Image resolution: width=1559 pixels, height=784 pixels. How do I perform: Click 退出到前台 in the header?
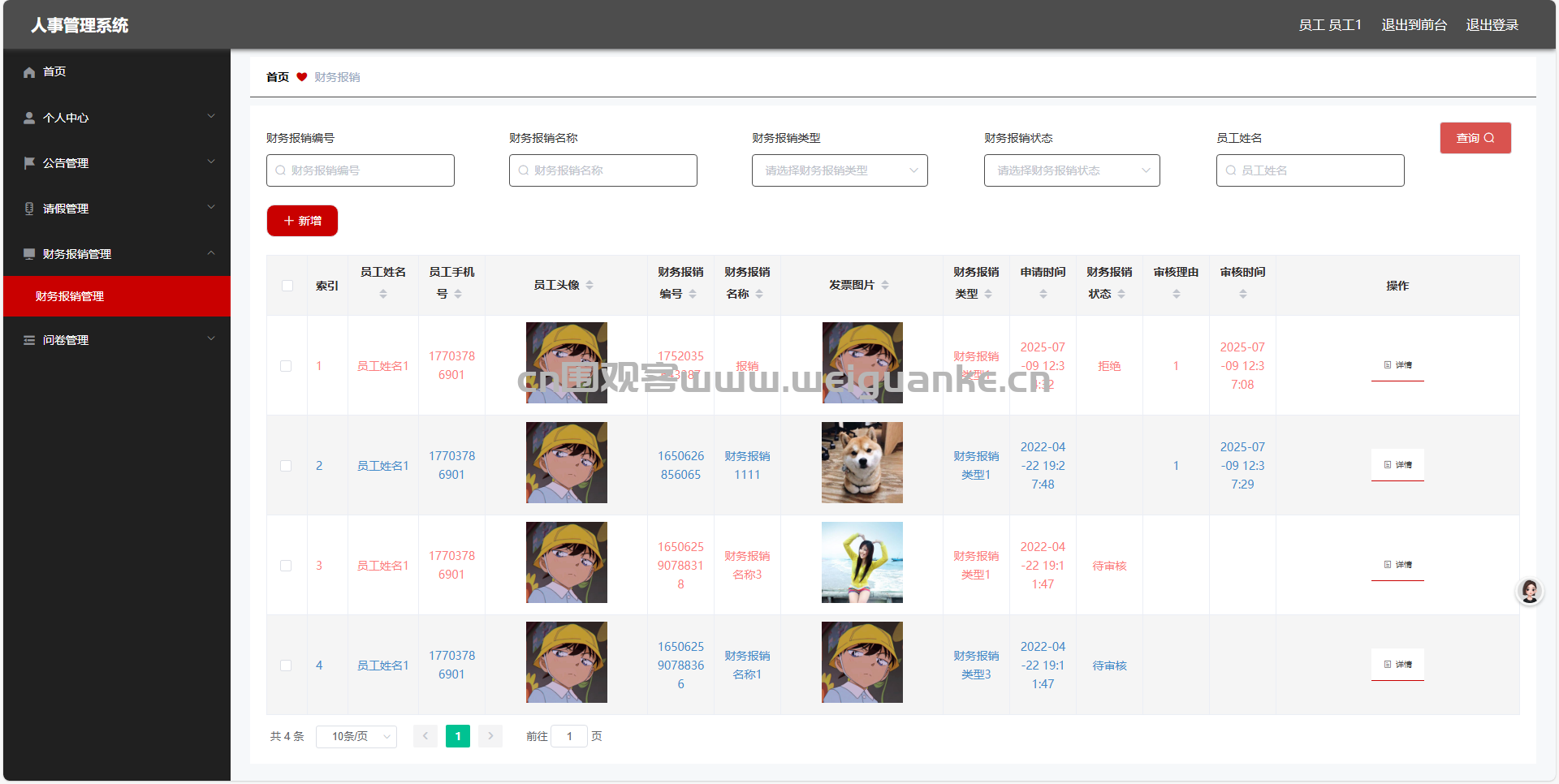[x=1414, y=25]
